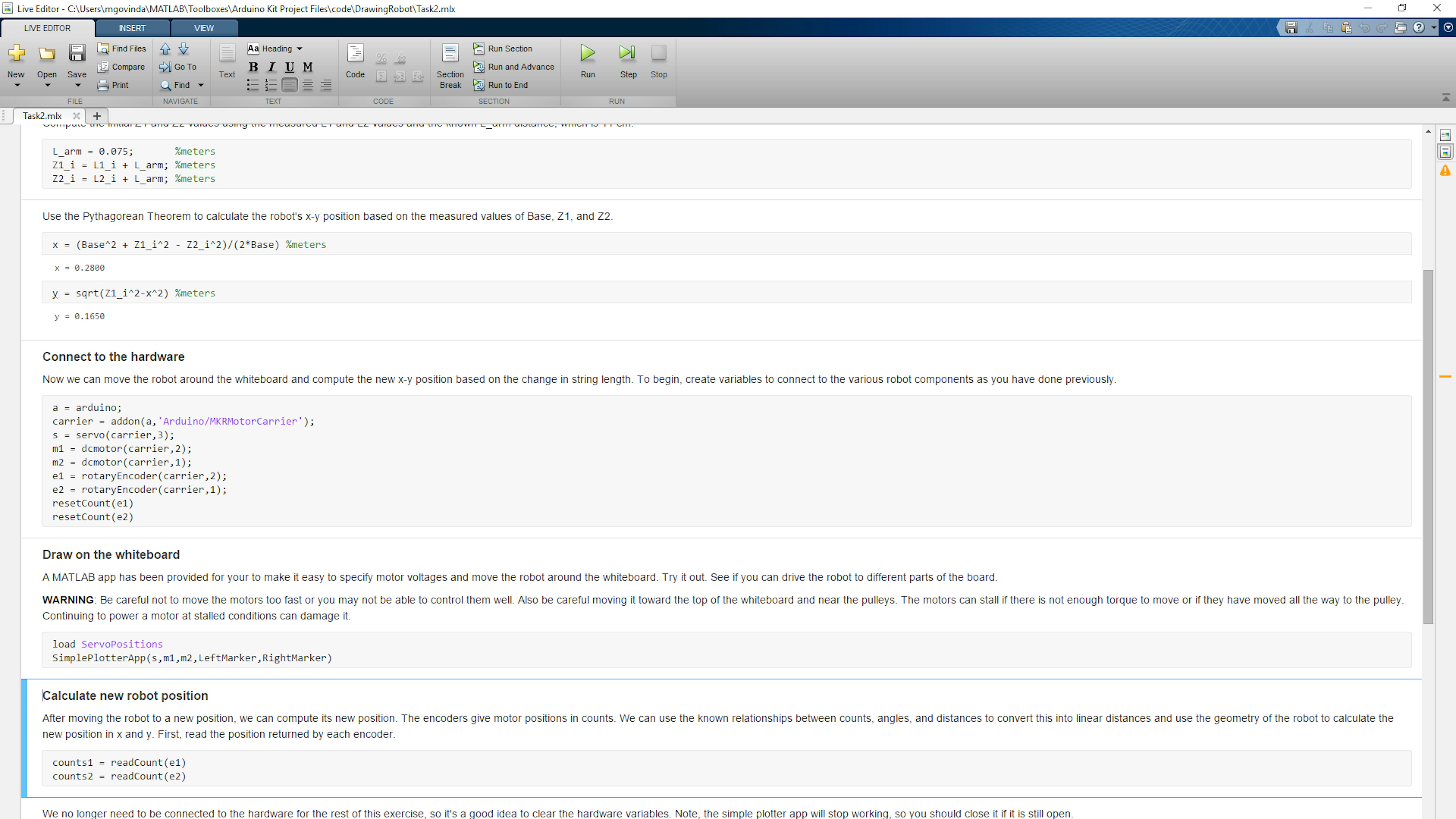Viewport: 1456px width, 819px height.
Task: Open Find Files tool
Action: (x=122, y=49)
